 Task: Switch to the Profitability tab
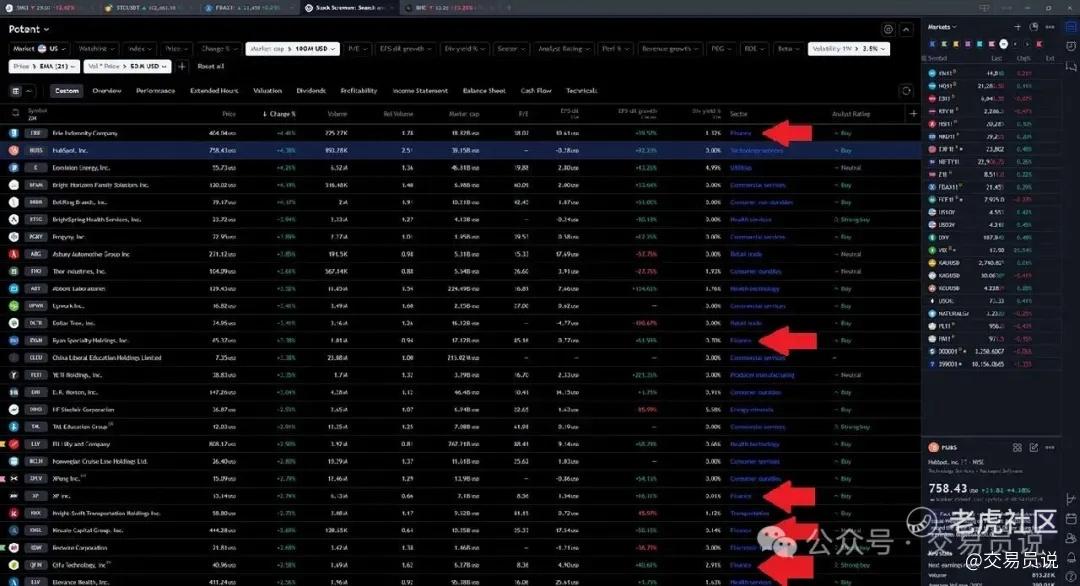(x=359, y=91)
